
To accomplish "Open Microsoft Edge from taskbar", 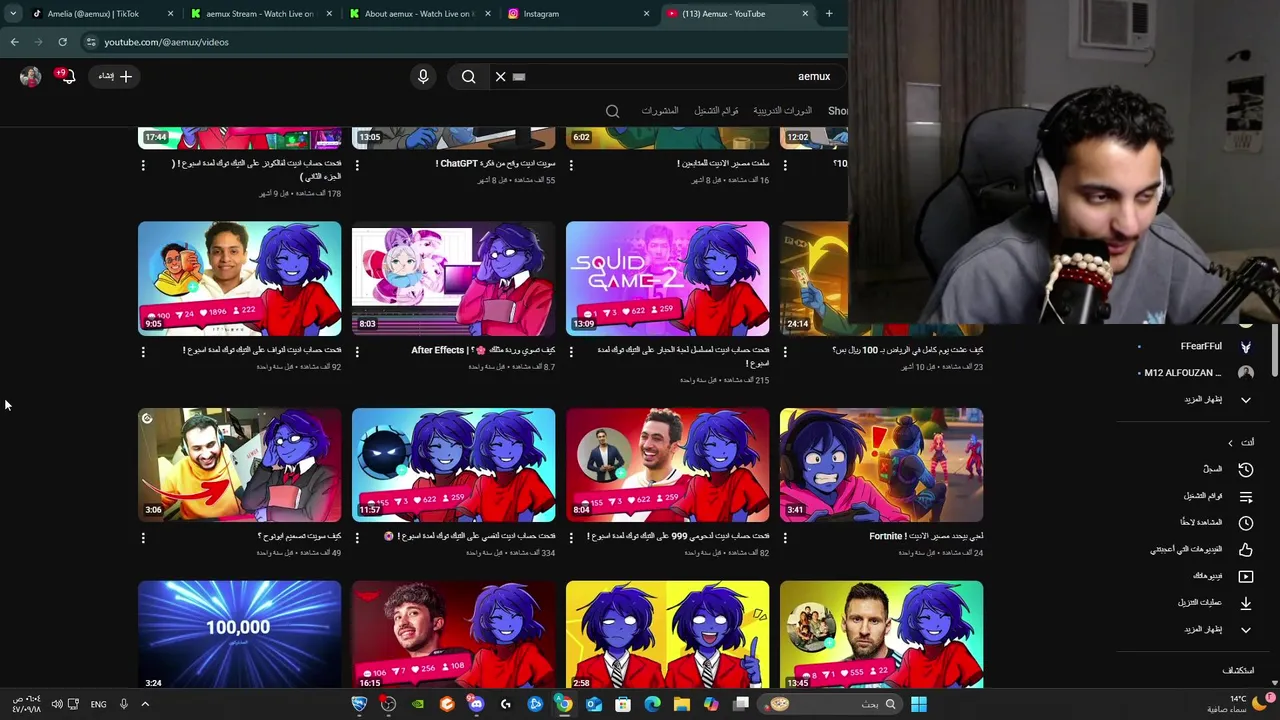I will click(x=652, y=704).
